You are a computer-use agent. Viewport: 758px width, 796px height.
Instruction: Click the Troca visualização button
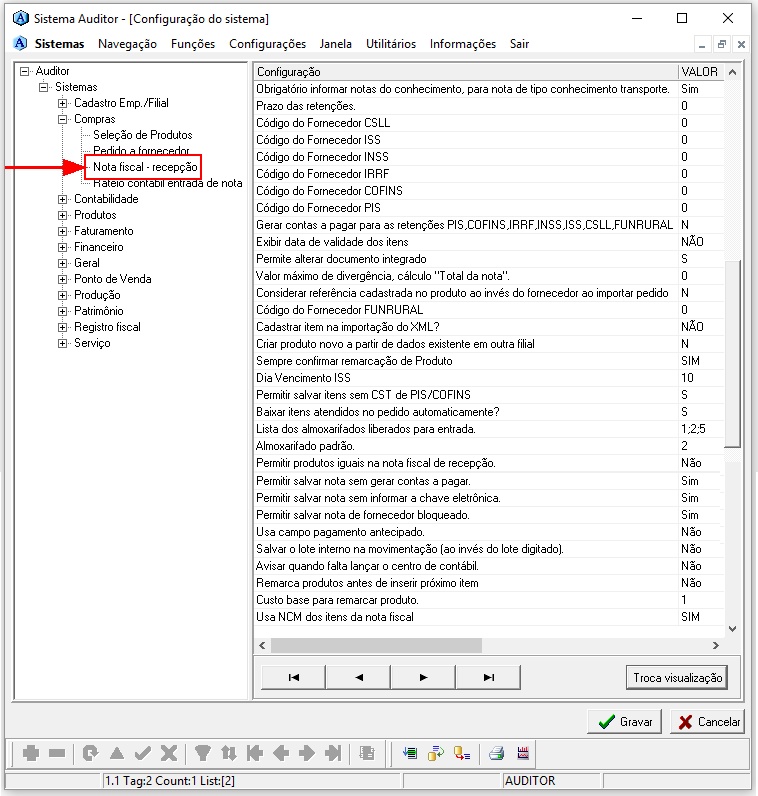tap(677, 678)
